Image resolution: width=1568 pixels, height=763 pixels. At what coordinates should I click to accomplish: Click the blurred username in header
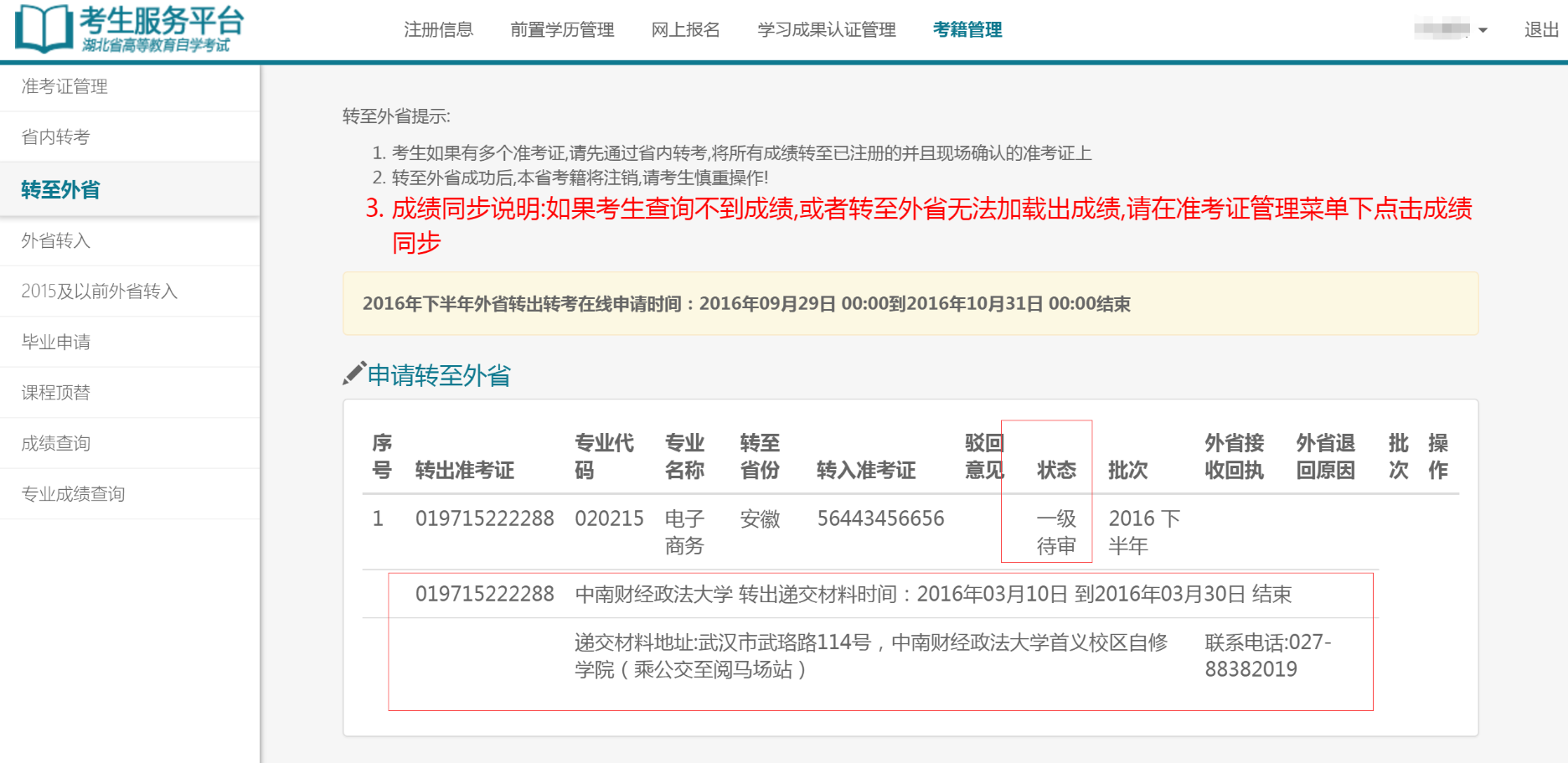[x=1442, y=29]
